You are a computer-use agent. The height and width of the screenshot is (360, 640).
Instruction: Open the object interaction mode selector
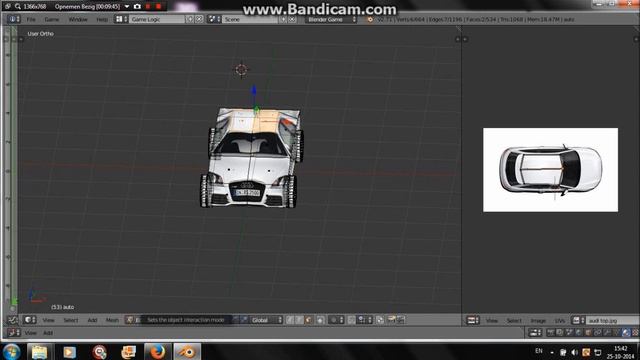click(133, 320)
